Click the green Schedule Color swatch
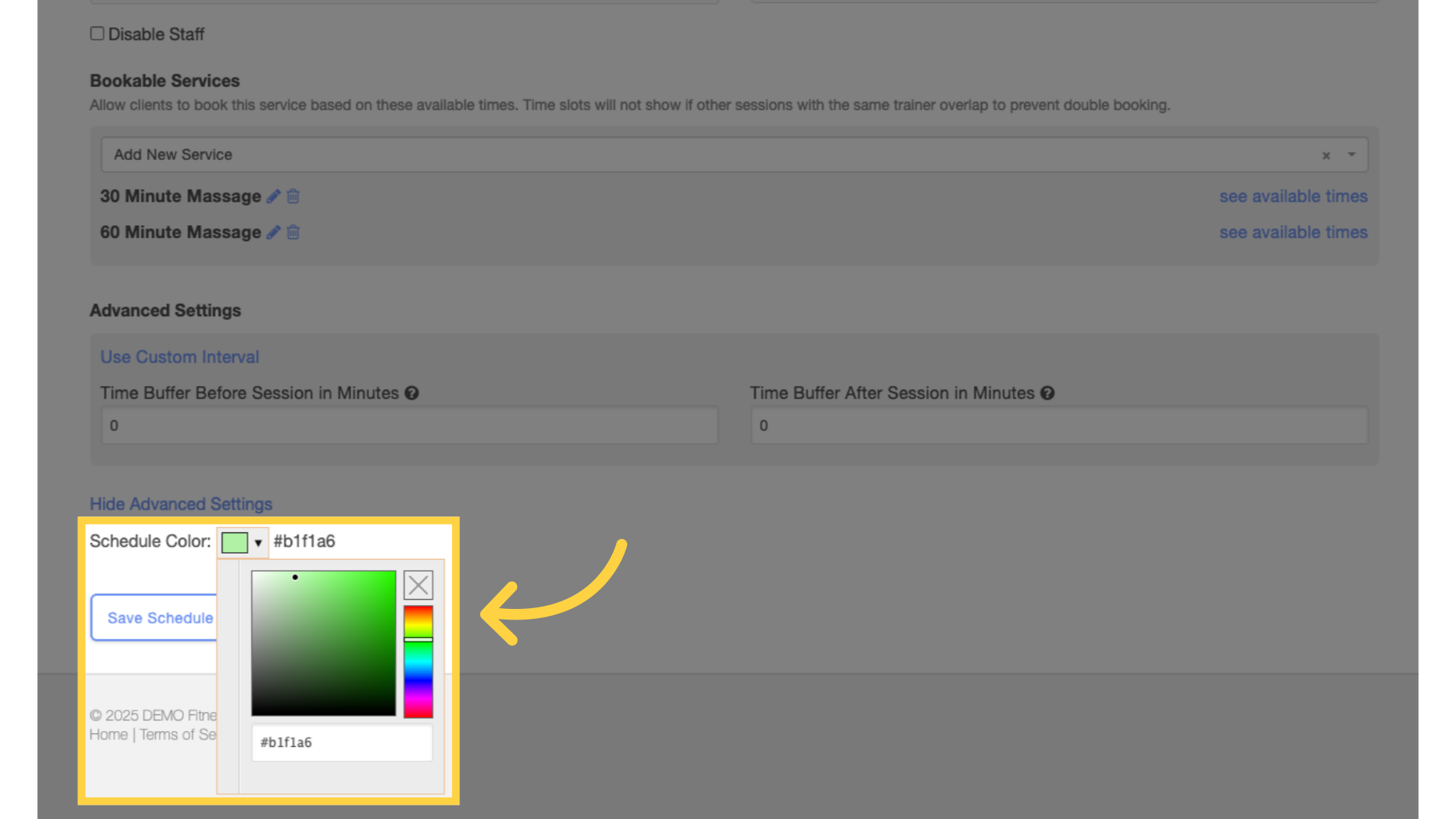The height and width of the screenshot is (819, 1456). [x=234, y=542]
